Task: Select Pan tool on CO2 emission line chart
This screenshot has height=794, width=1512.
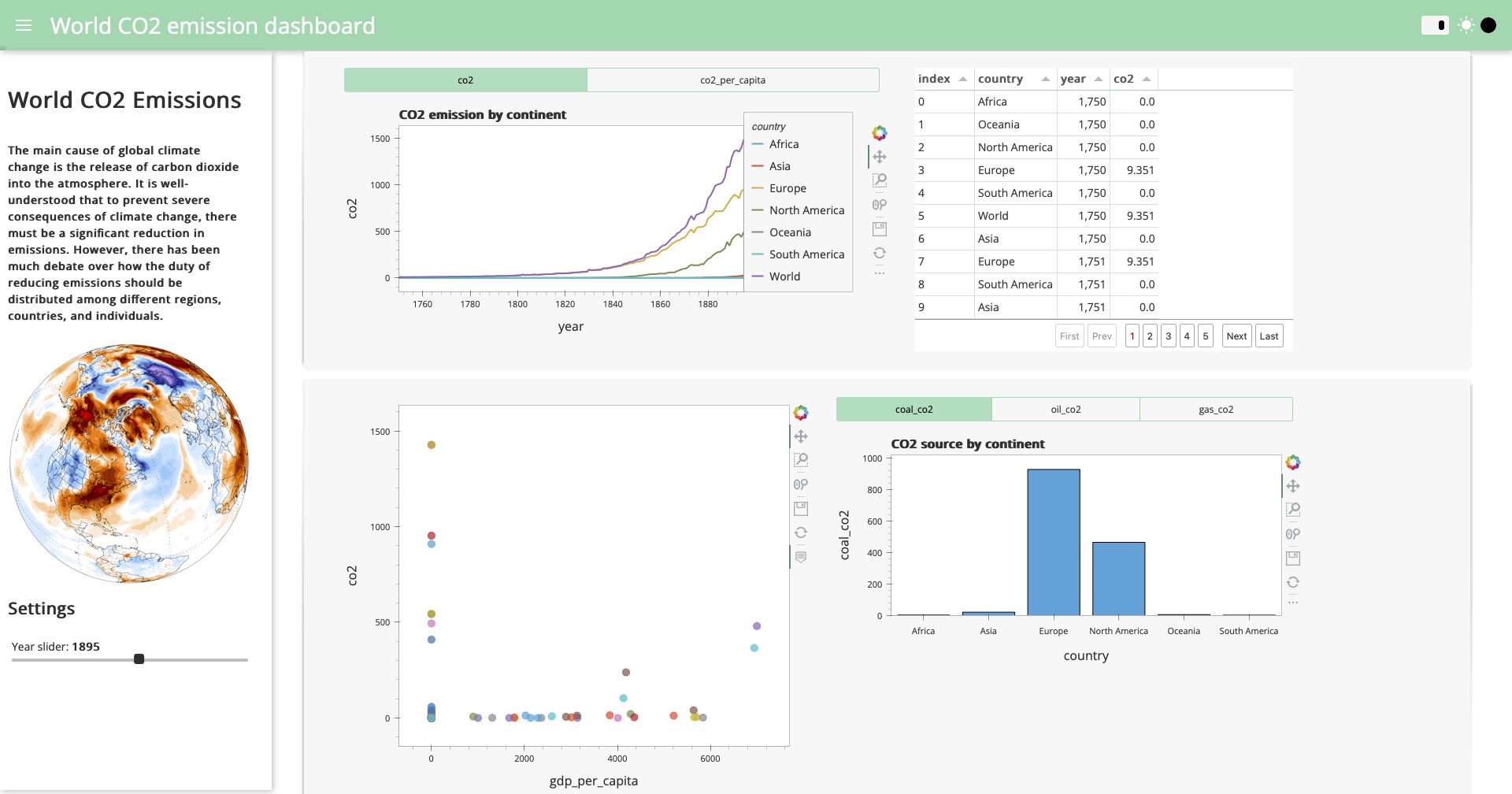Action: (880, 157)
